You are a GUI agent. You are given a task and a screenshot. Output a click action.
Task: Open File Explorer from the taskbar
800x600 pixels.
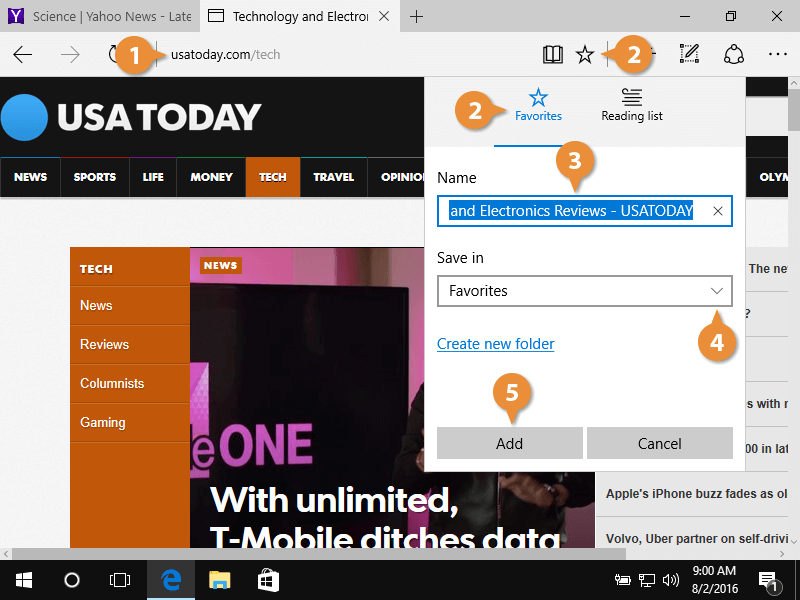(219, 579)
